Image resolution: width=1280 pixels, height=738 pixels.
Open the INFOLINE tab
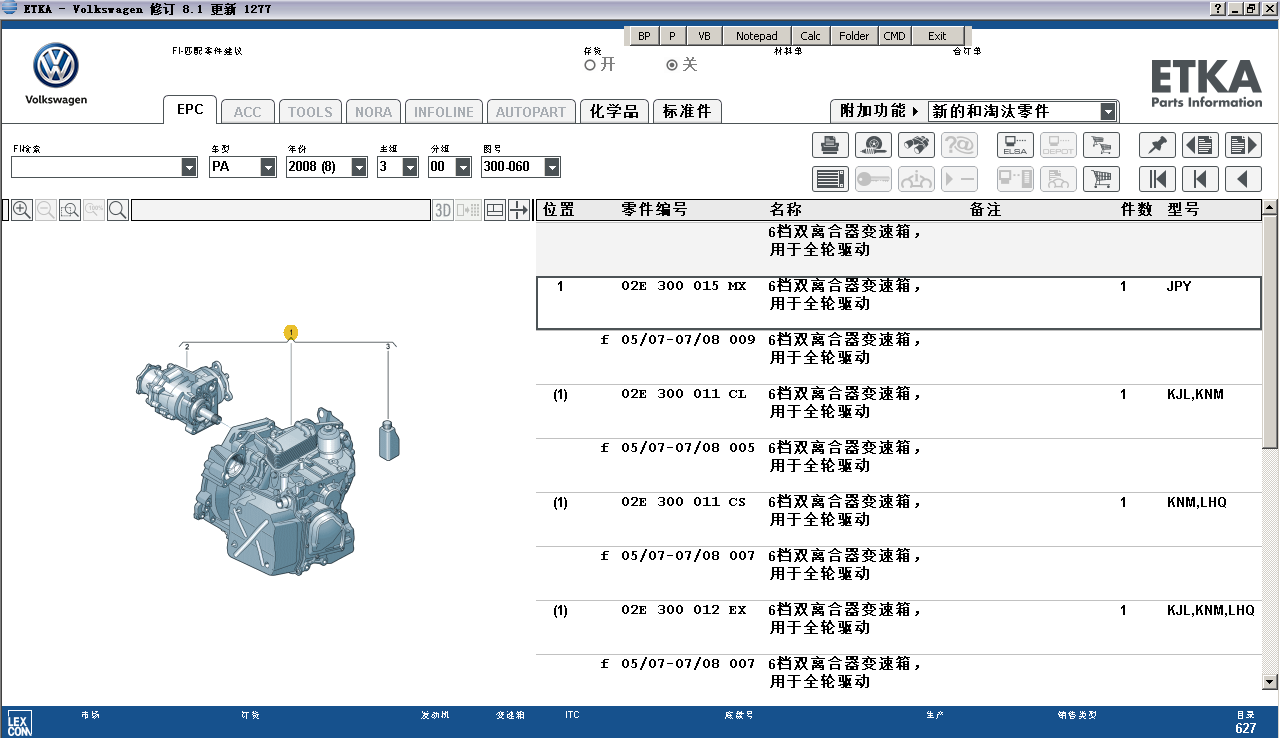click(x=444, y=112)
